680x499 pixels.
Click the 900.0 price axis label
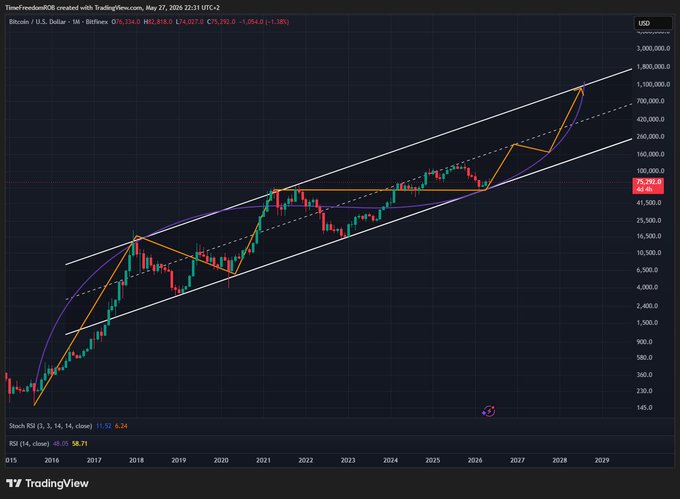pos(644,342)
